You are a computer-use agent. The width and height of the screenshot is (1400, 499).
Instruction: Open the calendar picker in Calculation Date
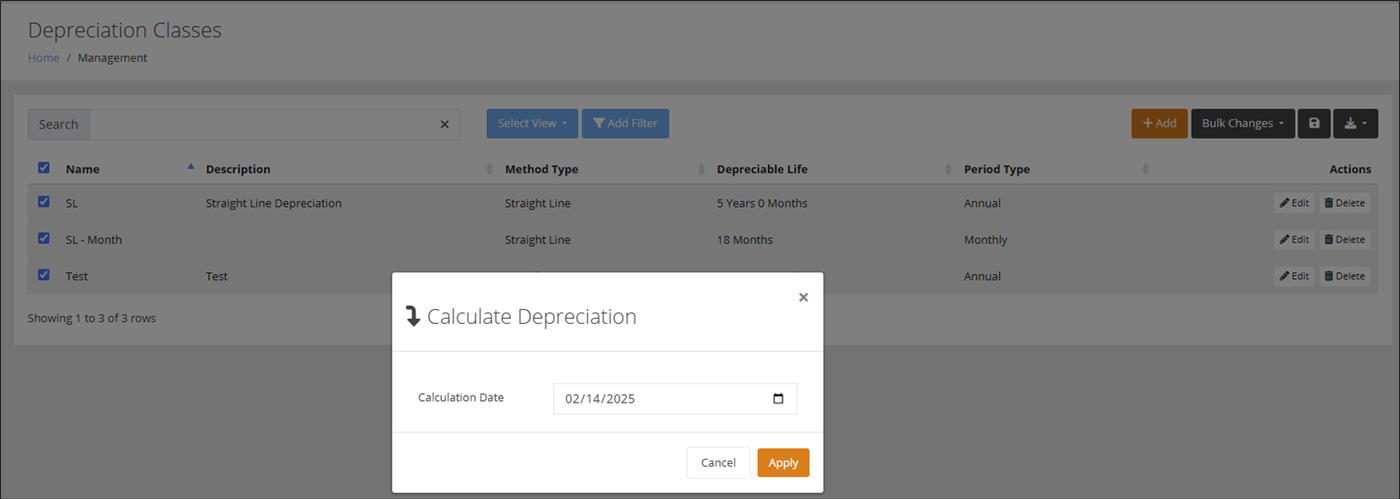pyautogui.click(x=778, y=398)
